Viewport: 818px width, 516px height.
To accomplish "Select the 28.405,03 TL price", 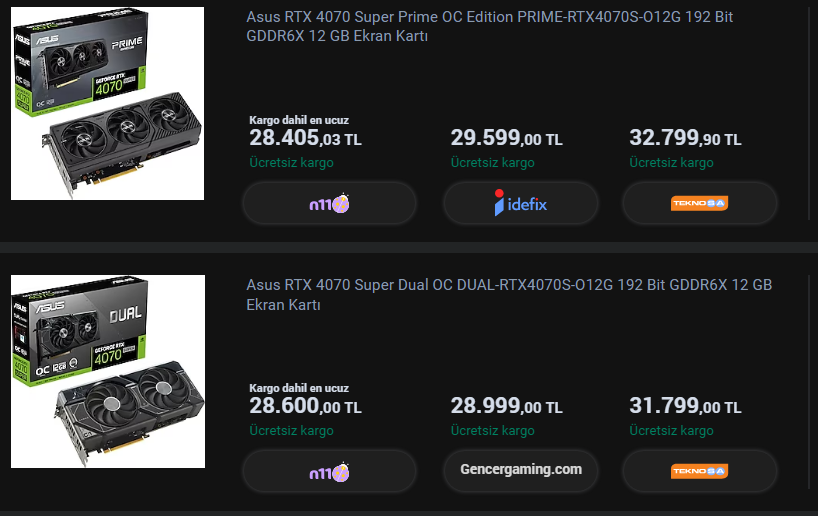I will [305, 138].
